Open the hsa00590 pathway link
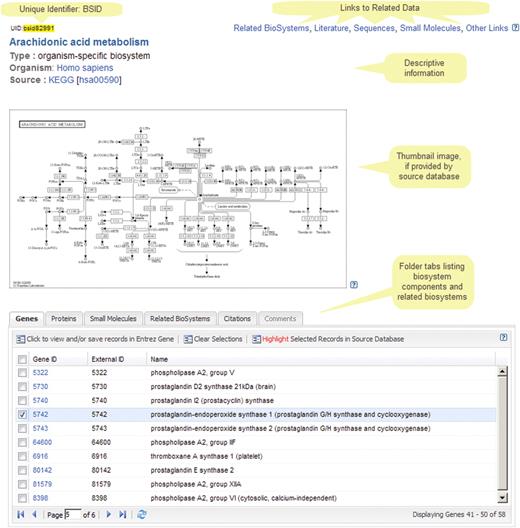 coord(99,80)
